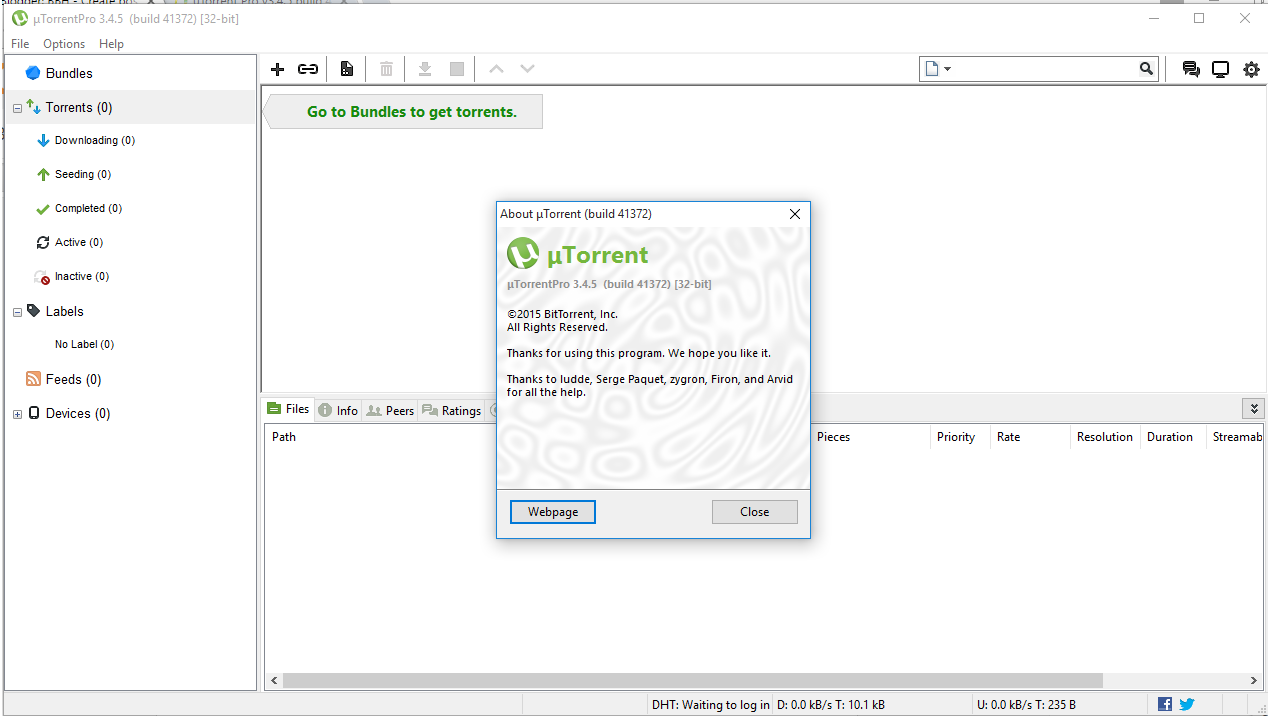Click the detail pane collapse chevron button
The height and width of the screenshot is (716, 1268).
pos(1253,408)
